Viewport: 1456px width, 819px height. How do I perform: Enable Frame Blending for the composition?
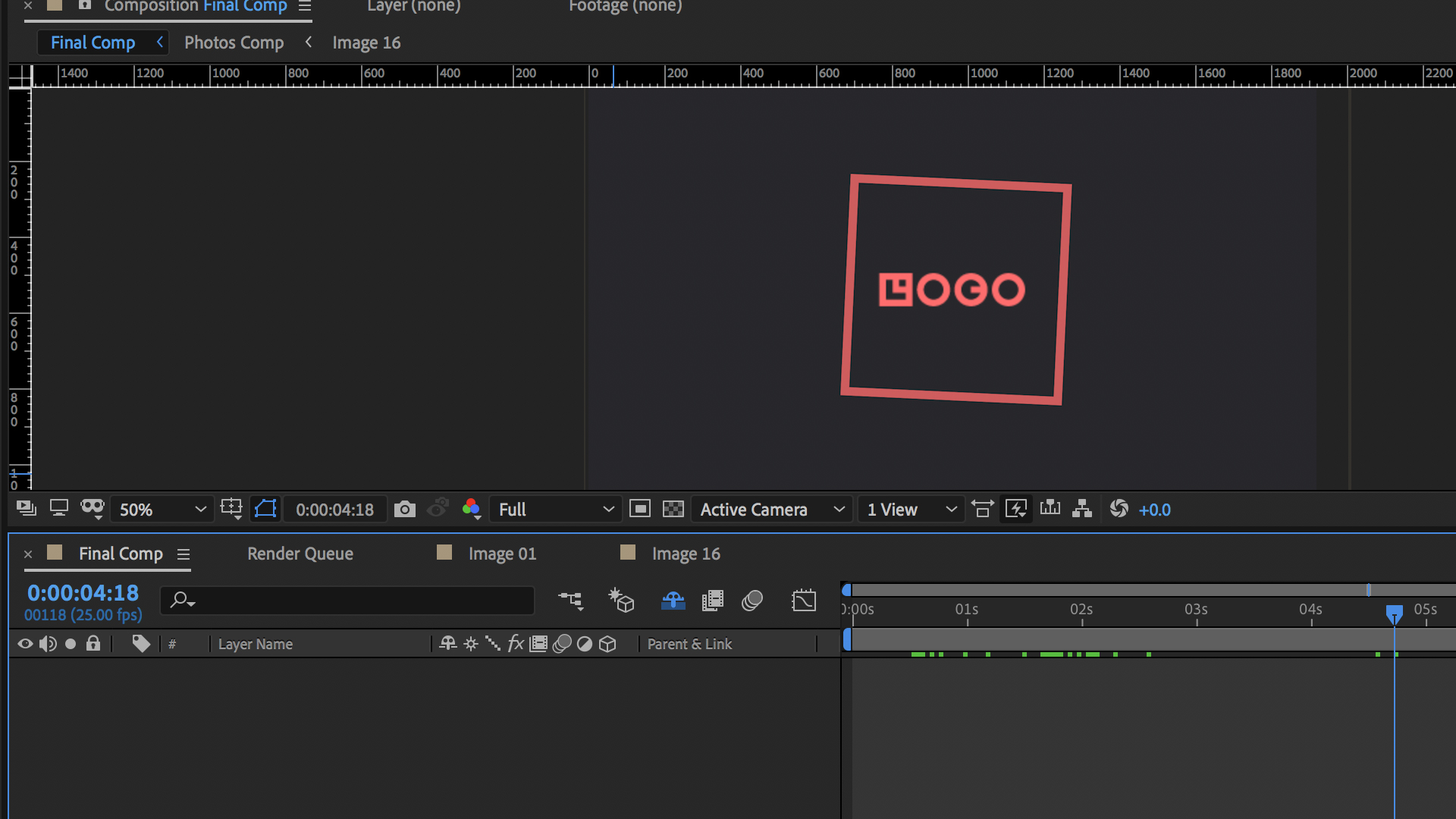pyautogui.click(x=713, y=600)
